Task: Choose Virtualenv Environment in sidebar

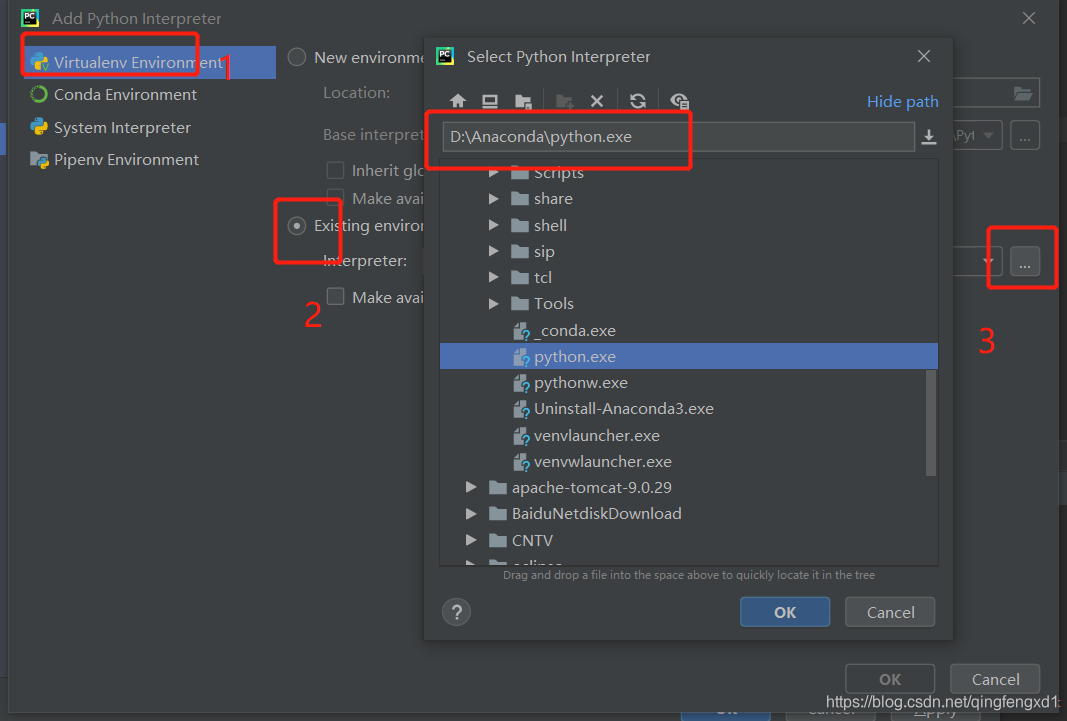Action: point(150,63)
